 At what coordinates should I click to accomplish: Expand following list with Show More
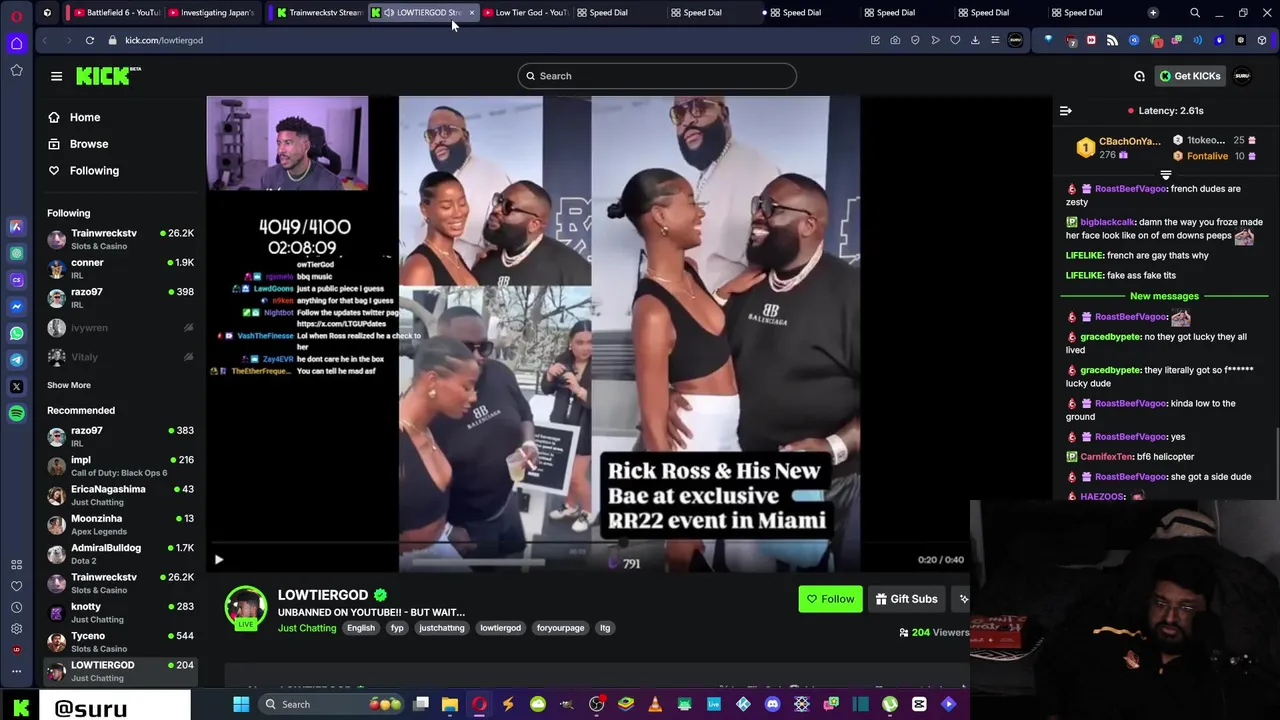tap(69, 385)
